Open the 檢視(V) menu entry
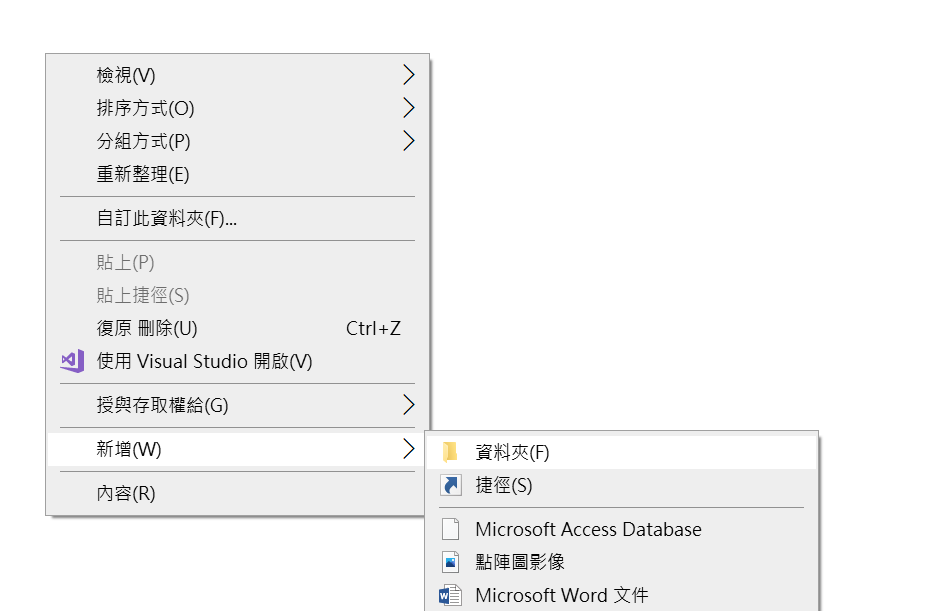The image size is (934, 611). [238, 75]
